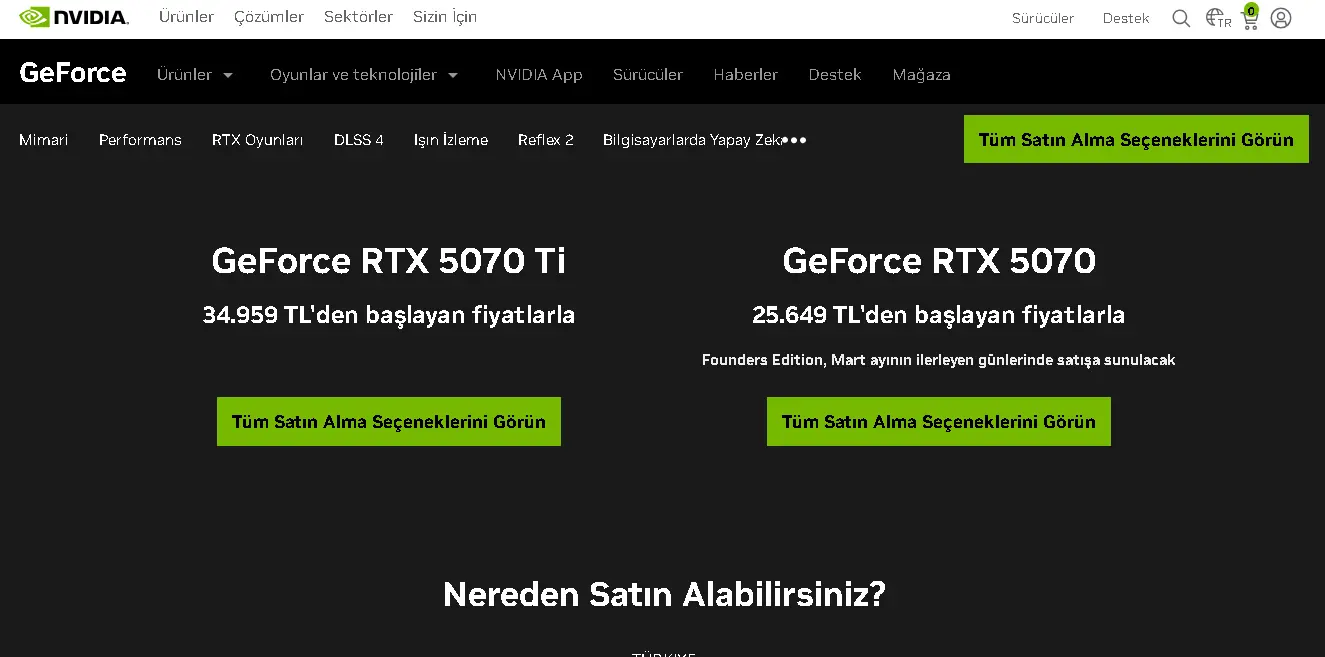
Task: Open GeForce bar Destek link
Action: [x=835, y=75]
